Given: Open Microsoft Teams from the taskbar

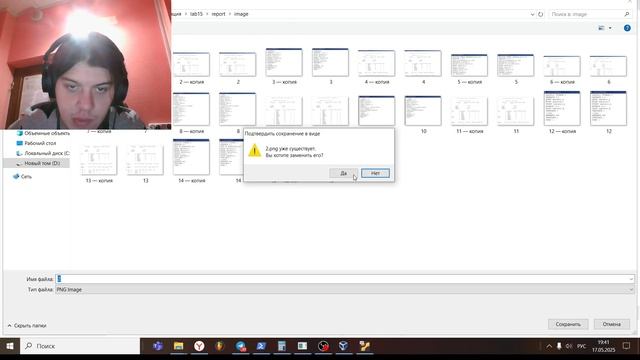Looking at the screenshot, I should [158, 346].
